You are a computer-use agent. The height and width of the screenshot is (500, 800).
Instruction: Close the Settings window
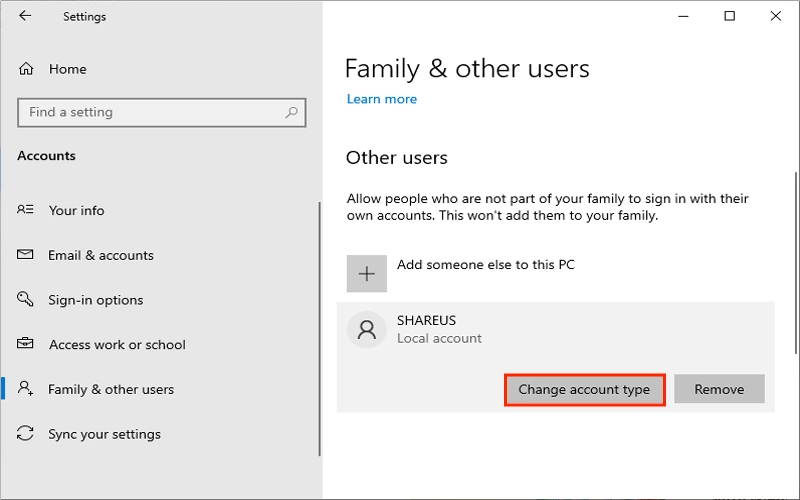point(776,16)
